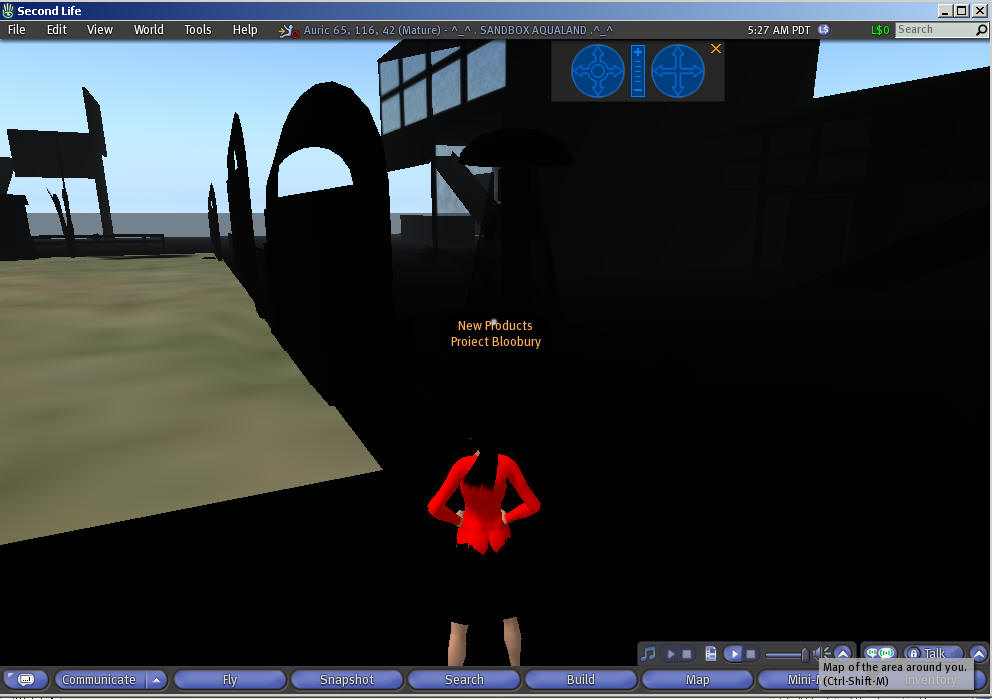Screen dimensions: 992x699
Task: Click the media filmstrip icon
Action: (710, 653)
